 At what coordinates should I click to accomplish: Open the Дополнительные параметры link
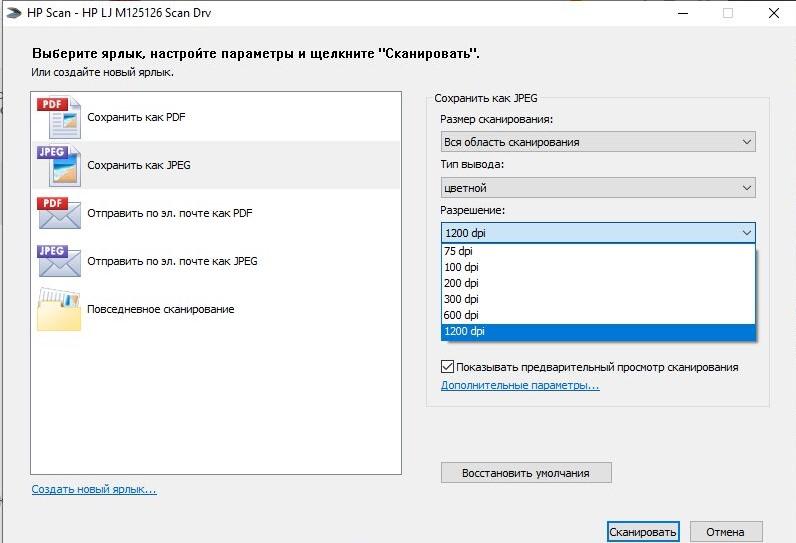(x=520, y=385)
